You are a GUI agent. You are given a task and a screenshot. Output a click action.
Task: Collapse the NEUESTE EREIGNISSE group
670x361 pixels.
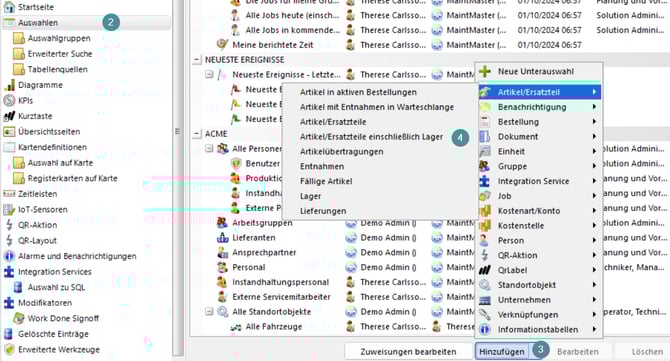(197, 60)
